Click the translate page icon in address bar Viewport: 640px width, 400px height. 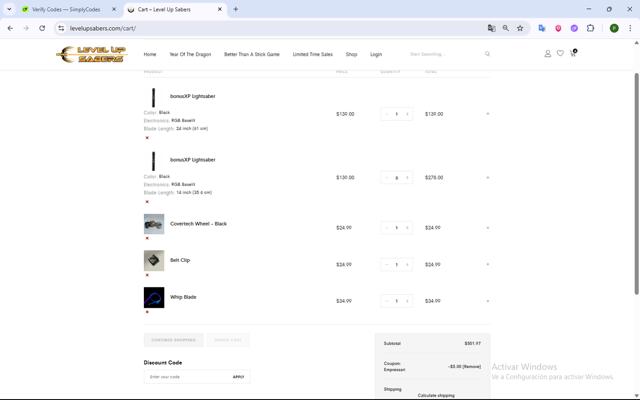(x=491, y=28)
